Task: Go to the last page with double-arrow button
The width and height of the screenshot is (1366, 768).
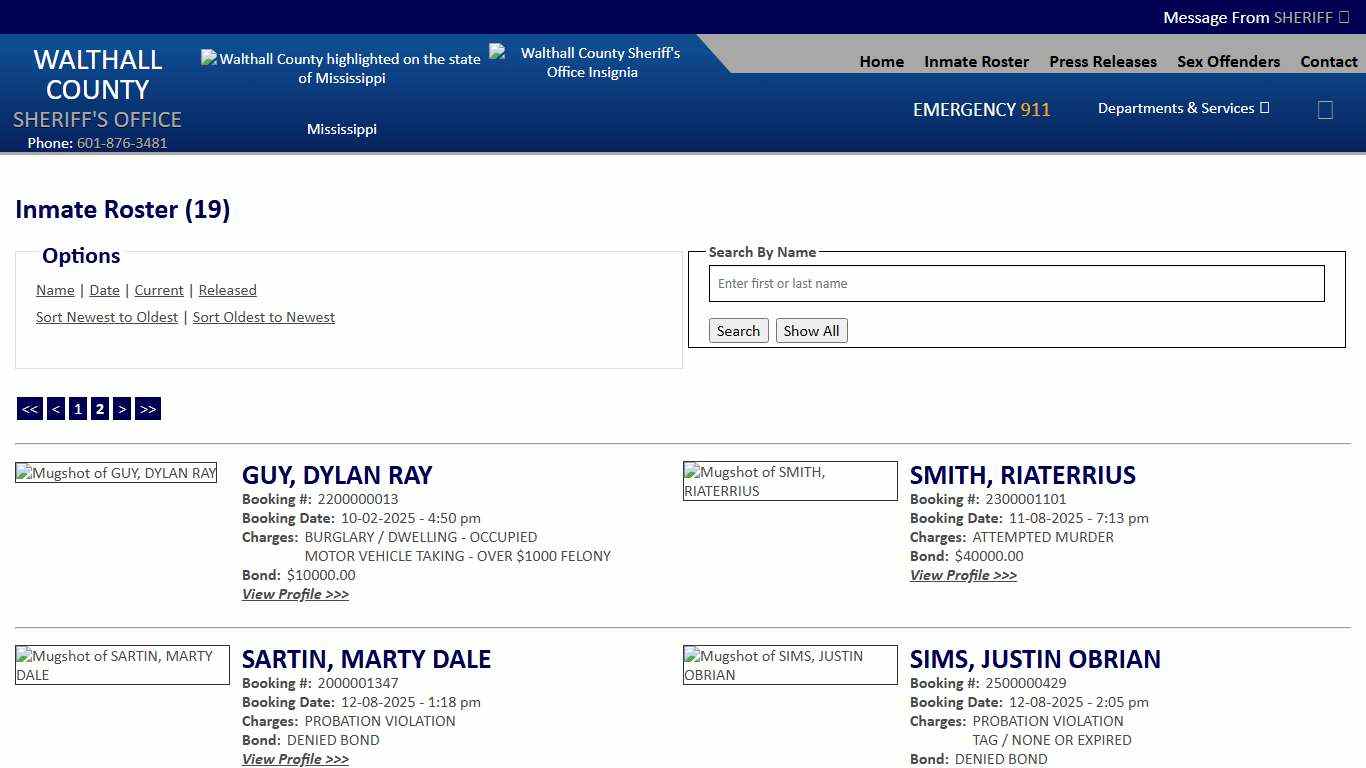Action: coord(147,408)
